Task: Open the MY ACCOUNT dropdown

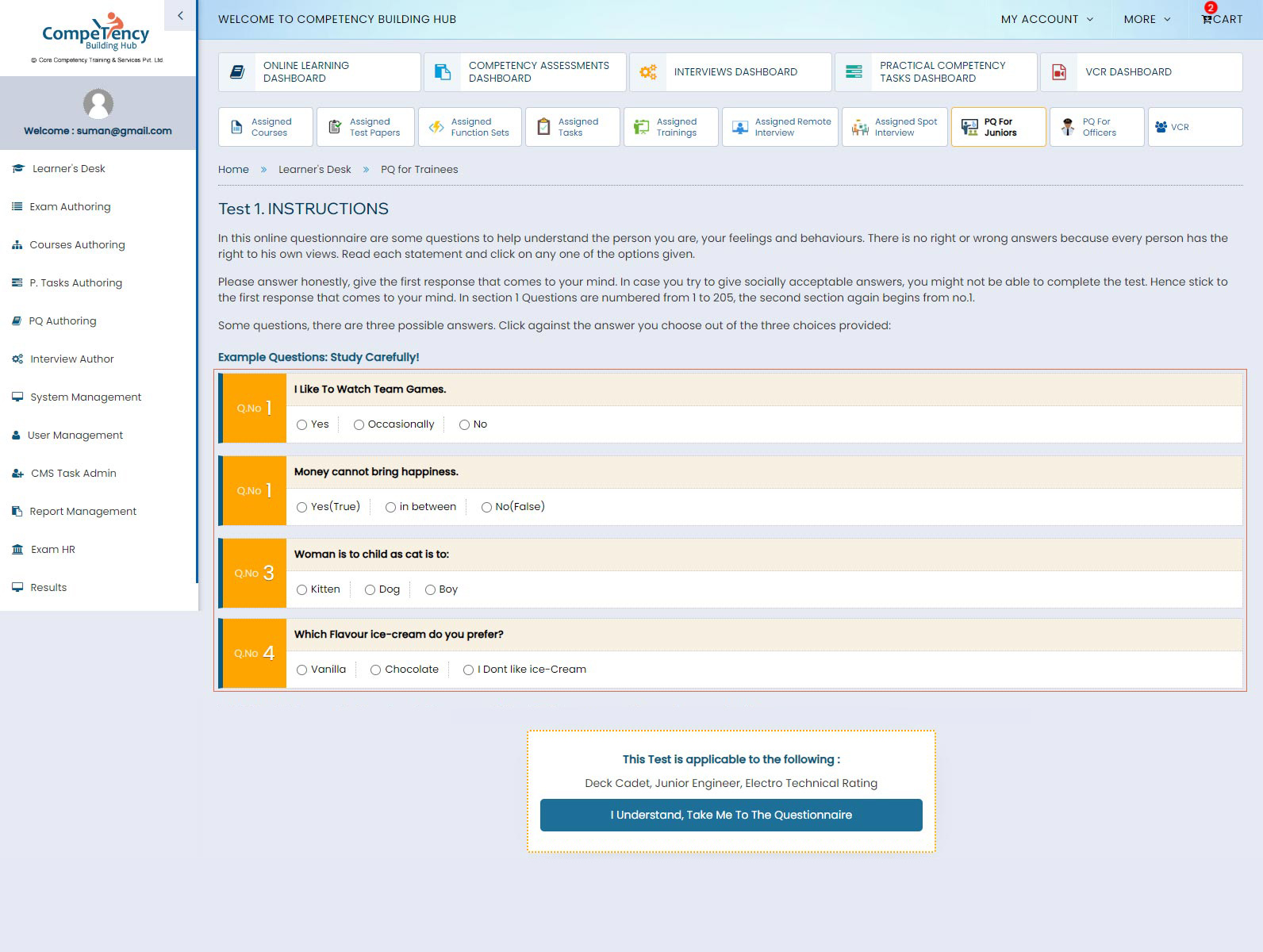Action: click(1047, 19)
